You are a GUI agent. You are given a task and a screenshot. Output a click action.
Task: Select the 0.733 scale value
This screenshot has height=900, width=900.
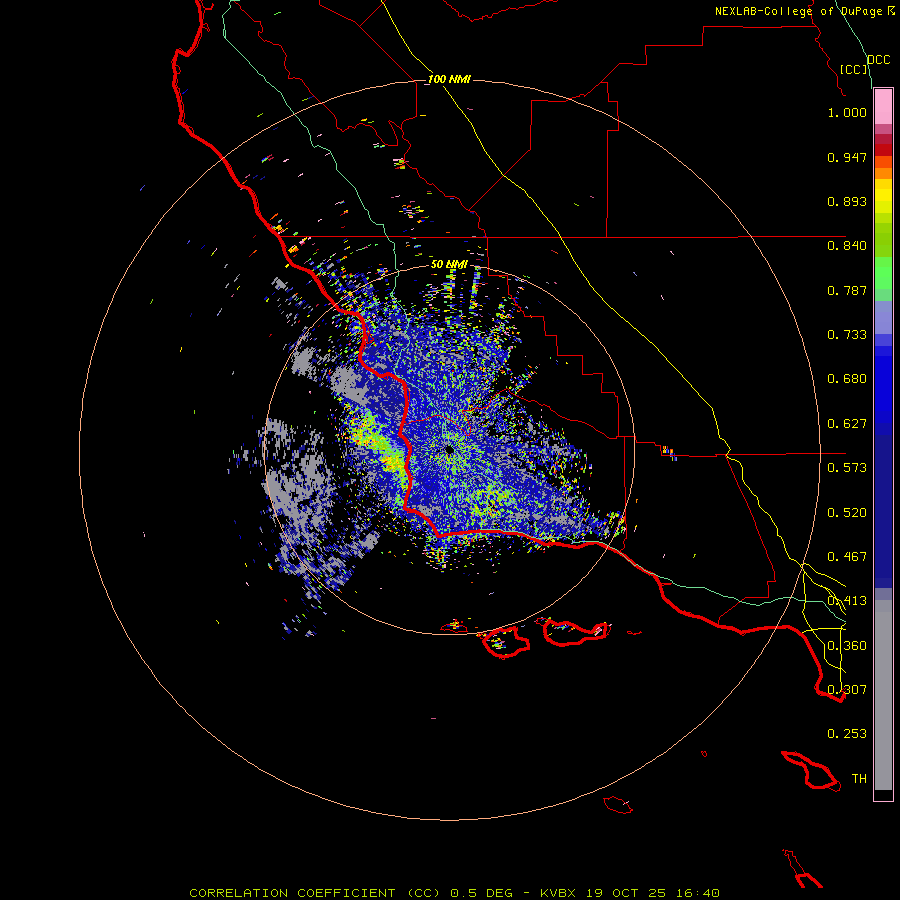[847, 335]
